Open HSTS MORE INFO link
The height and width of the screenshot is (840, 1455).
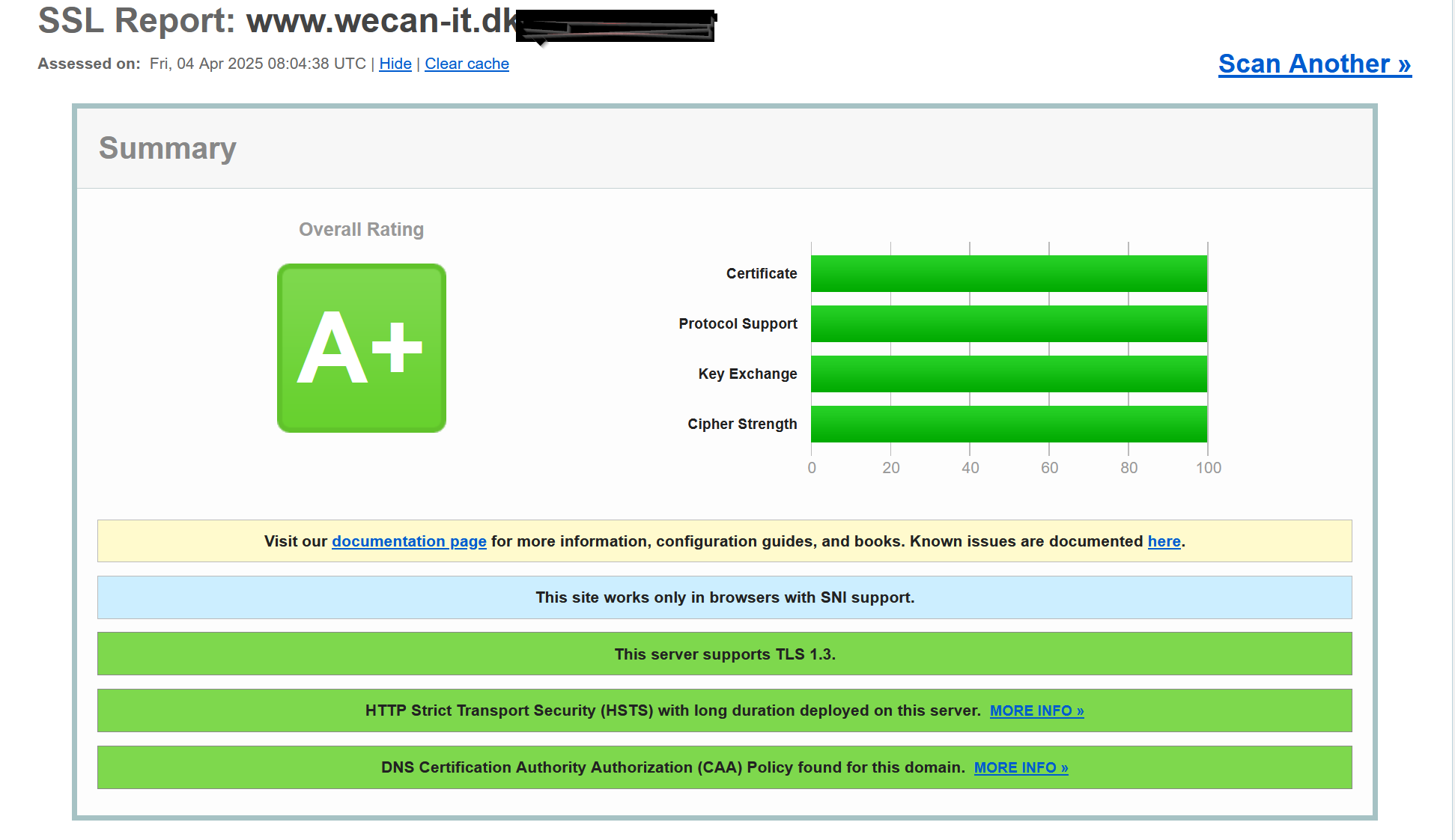tap(1036, 710)
